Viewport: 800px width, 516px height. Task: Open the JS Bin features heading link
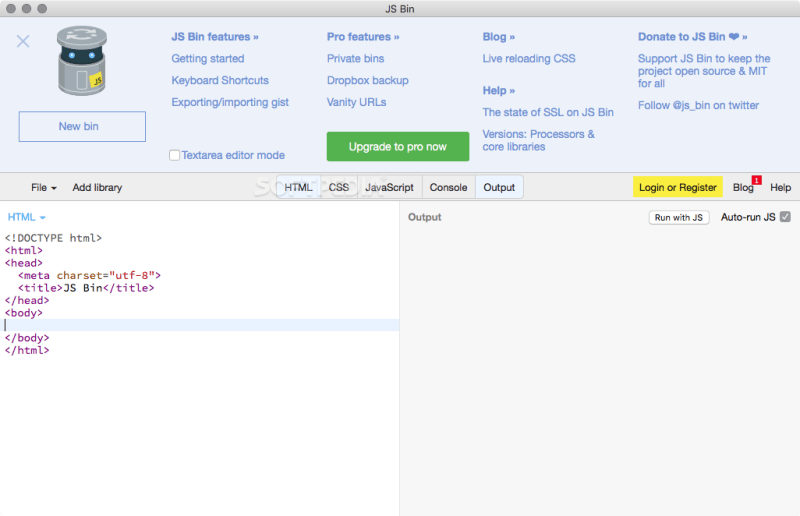pyautogui.click(x=215, y=37)
